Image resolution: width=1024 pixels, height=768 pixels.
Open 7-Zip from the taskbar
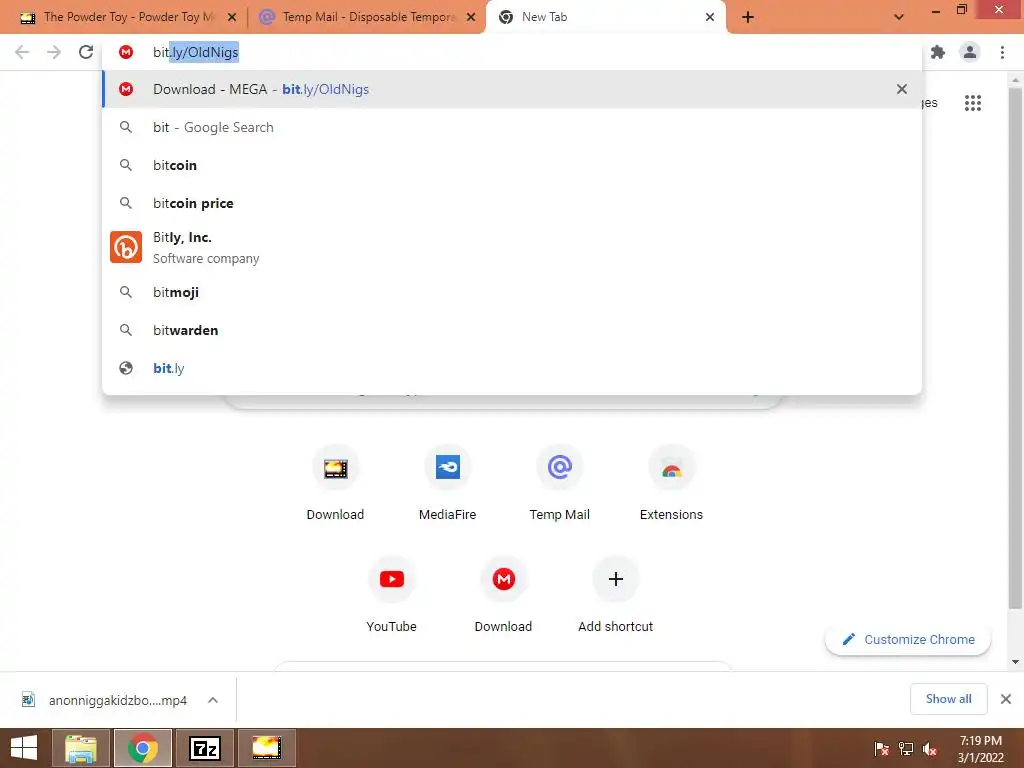coord(204,748)
